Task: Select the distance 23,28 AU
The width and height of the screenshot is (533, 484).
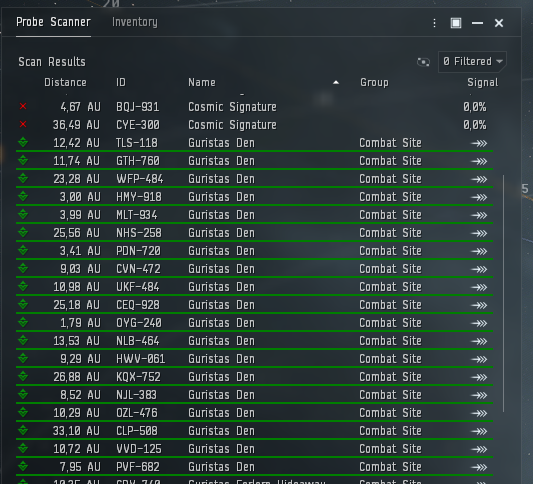Action: click(77, 179)
